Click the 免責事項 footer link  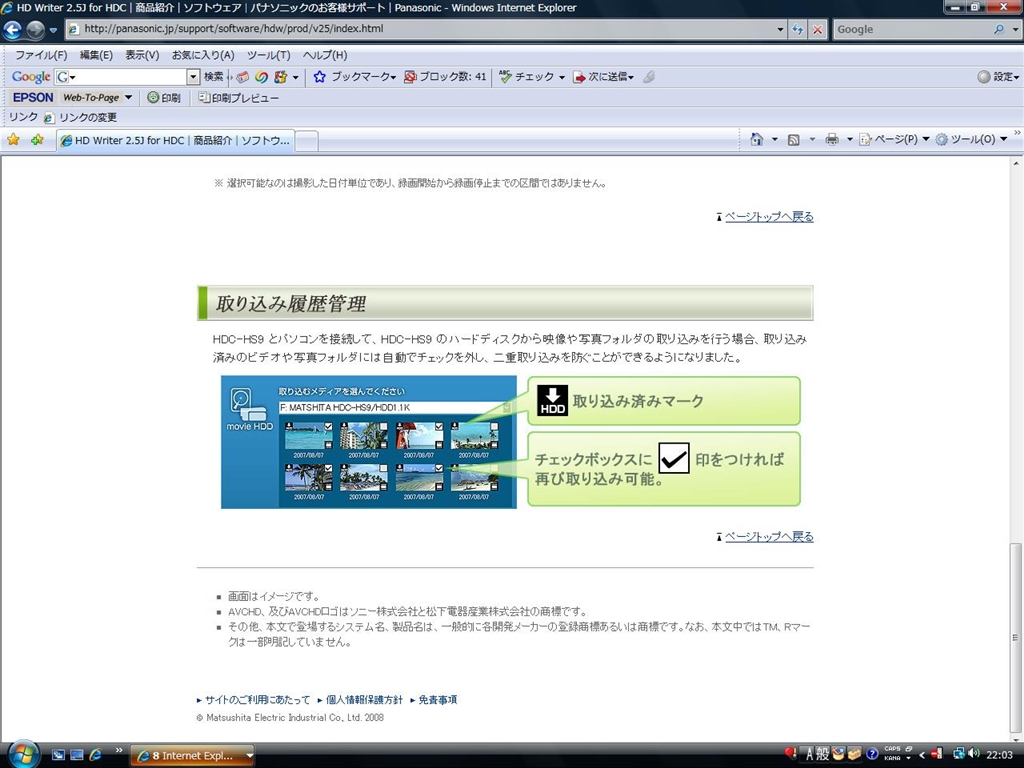point(438,699)
